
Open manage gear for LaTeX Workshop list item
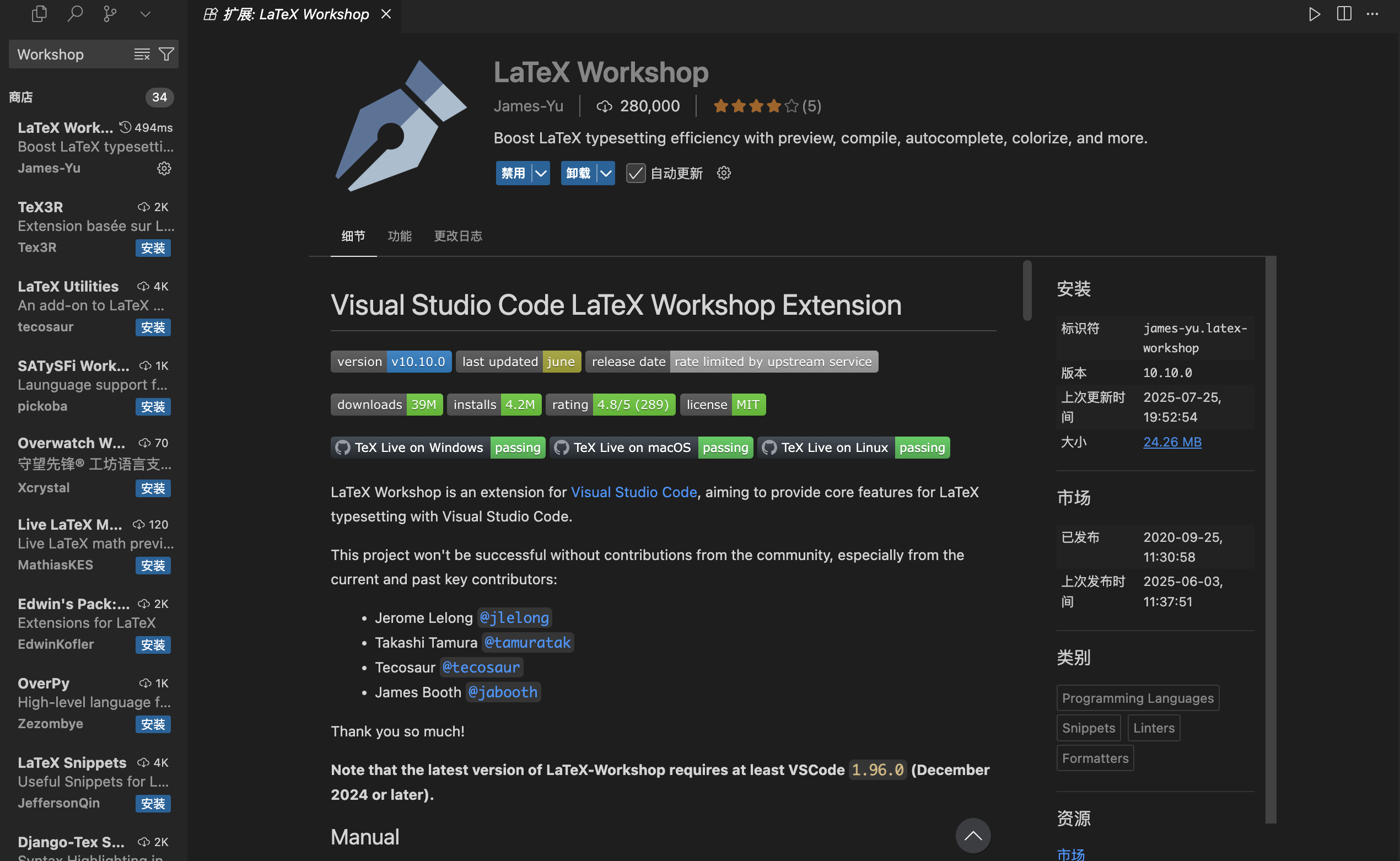tap(164, 169)
